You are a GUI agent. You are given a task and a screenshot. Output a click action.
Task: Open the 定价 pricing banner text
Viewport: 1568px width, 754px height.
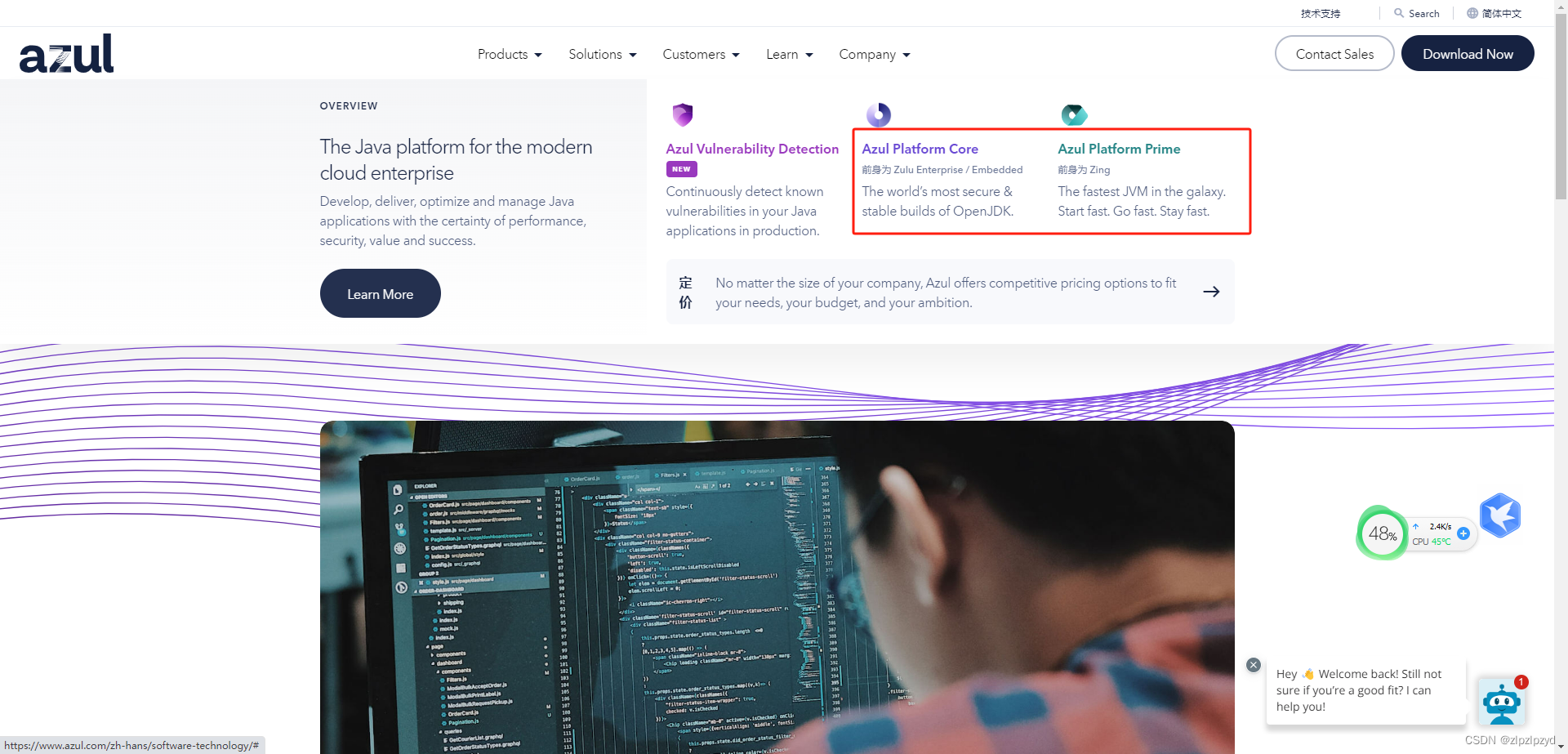(x=686, y=292)
